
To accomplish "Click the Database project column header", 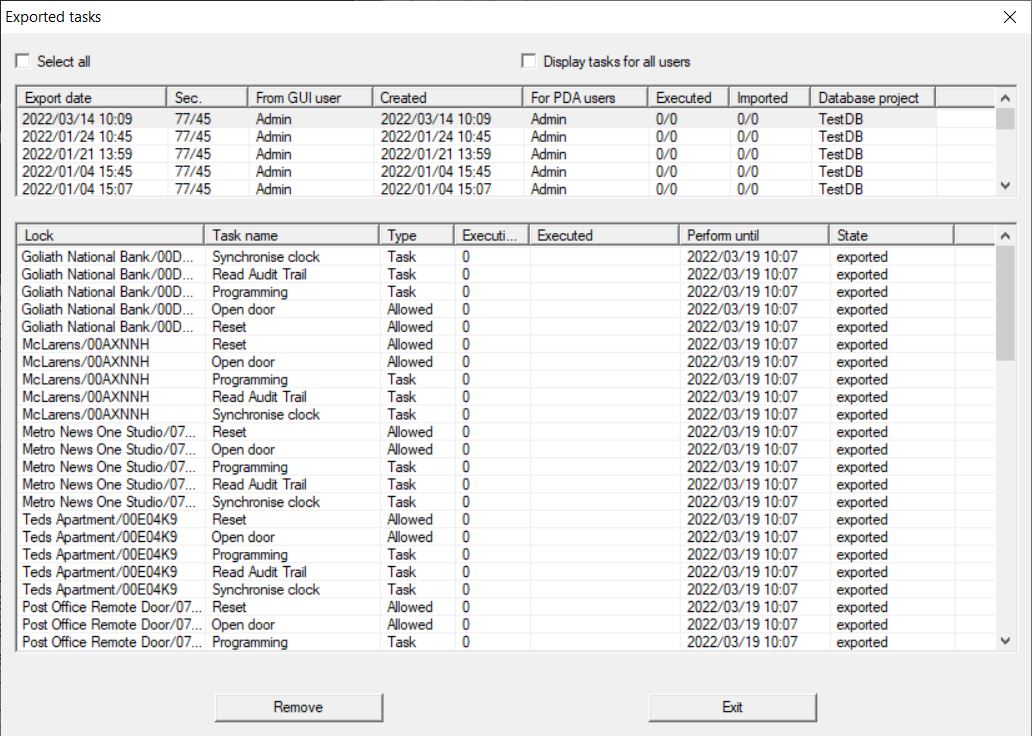I will 871,98.
